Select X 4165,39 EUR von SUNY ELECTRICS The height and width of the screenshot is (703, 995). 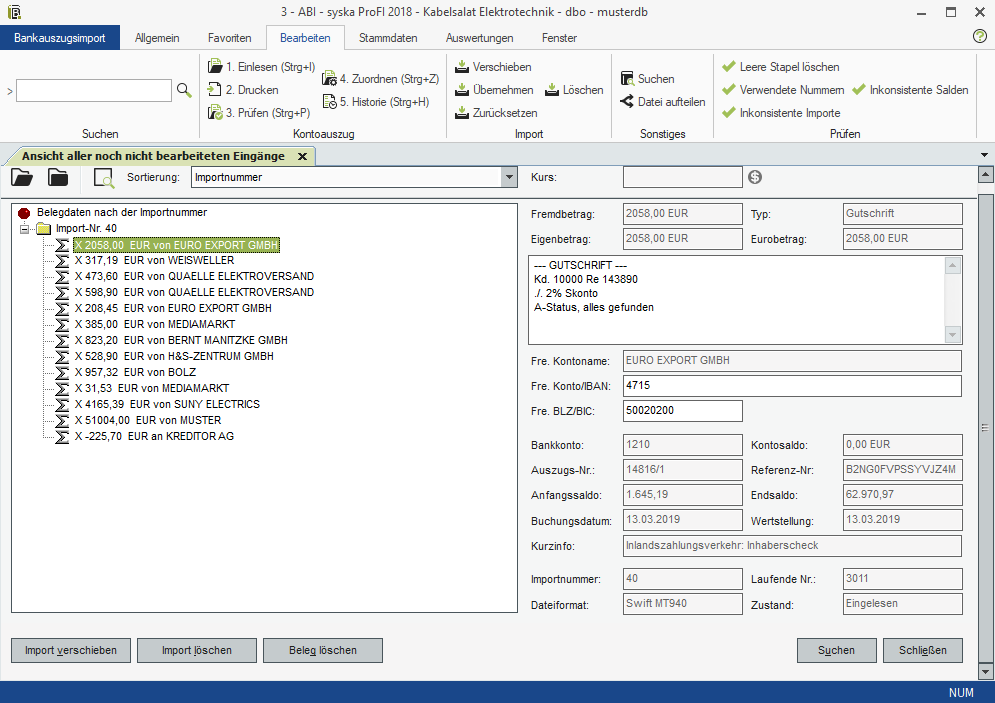click(x=167, y=404)
